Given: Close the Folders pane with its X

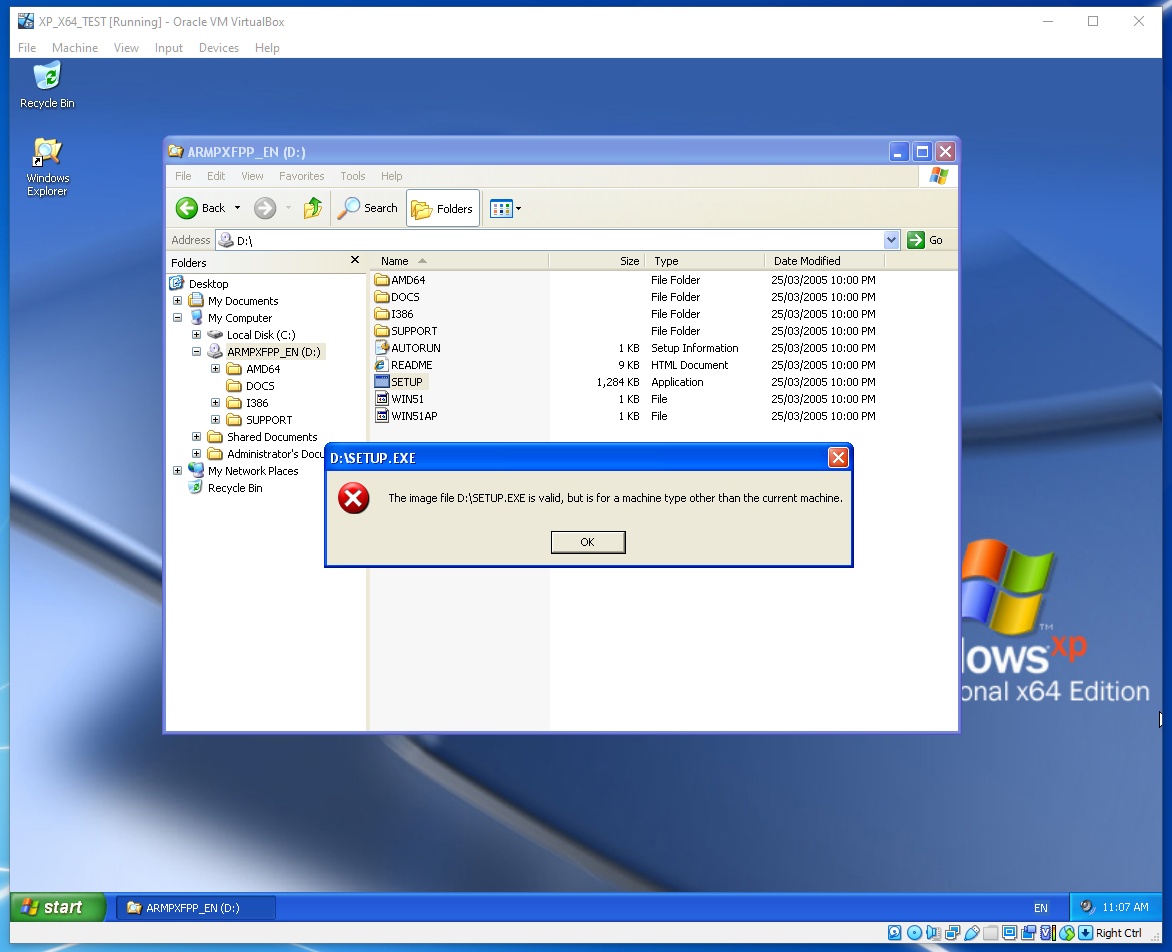Looking at the screenshot, I should [x=355, y=260].
